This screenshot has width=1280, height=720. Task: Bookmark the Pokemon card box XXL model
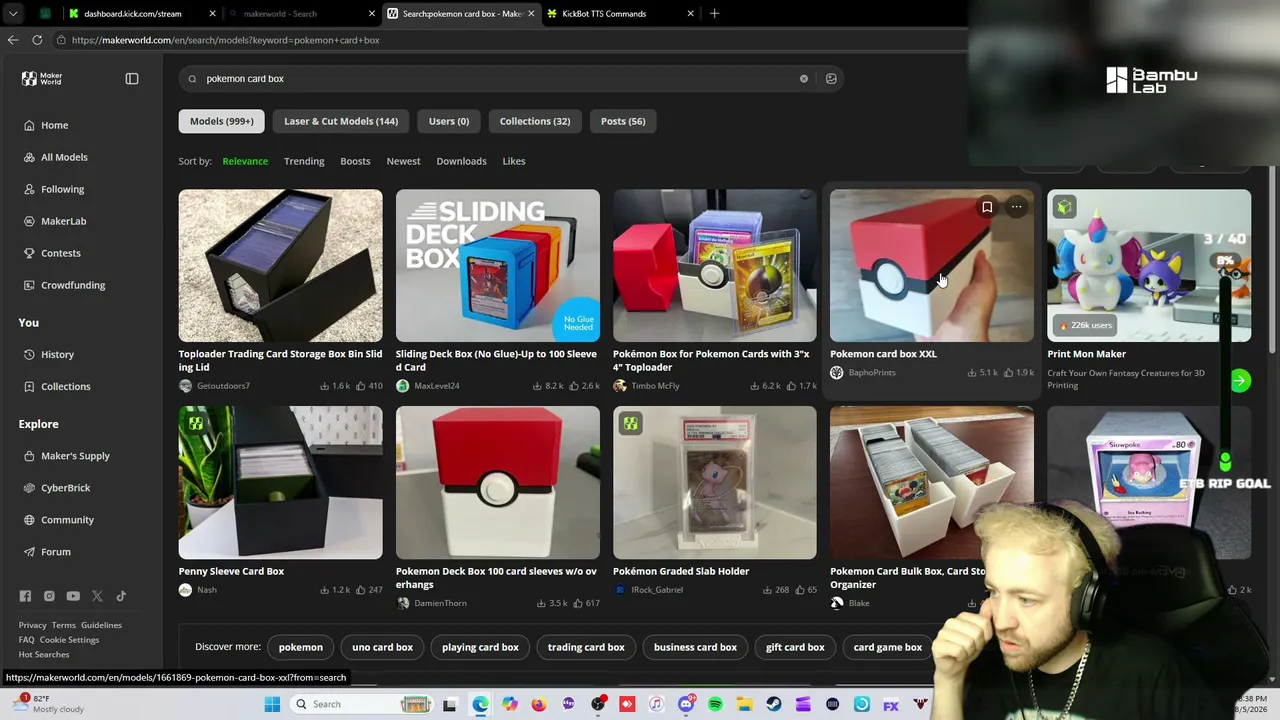click(x=987, y=207)
